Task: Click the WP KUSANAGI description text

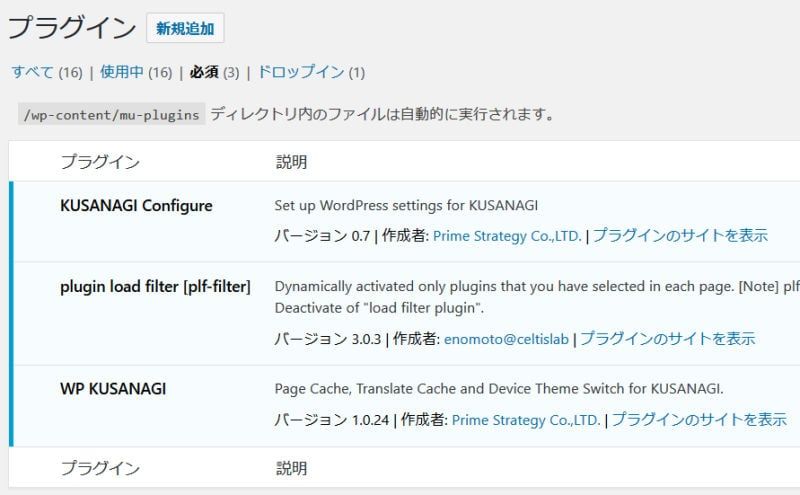Action: tap(498, 388)
